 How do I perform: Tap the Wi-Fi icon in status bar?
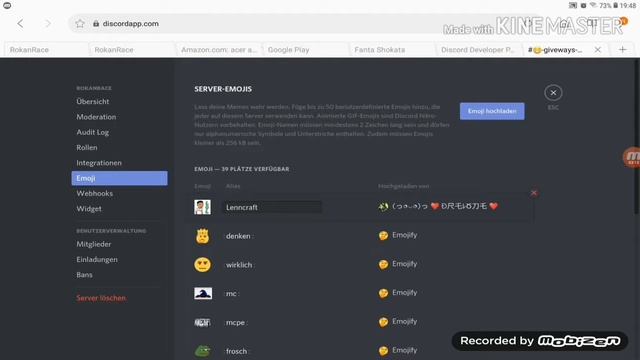pyautogui.click(x=593, y=5)
